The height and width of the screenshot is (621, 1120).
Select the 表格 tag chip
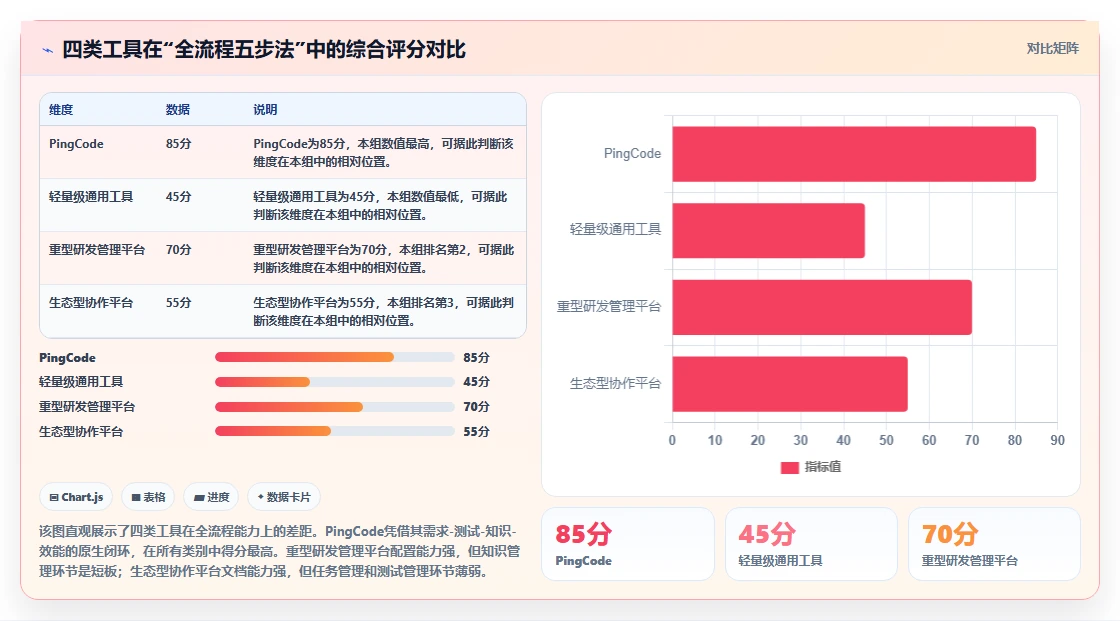click(149, 497)
